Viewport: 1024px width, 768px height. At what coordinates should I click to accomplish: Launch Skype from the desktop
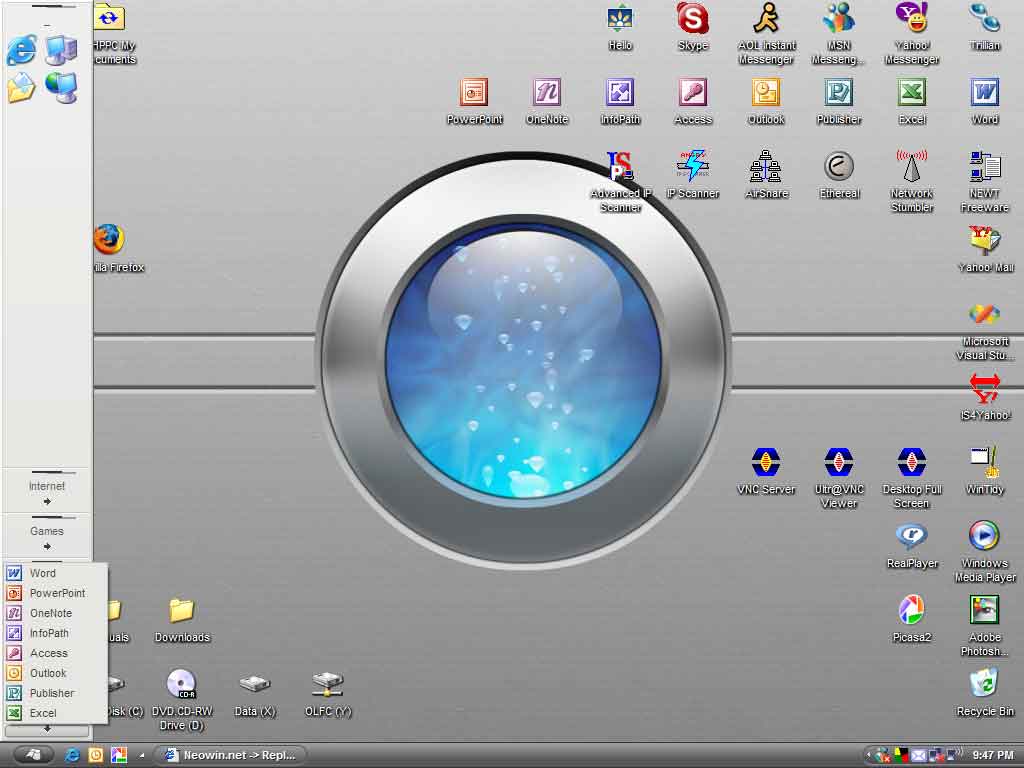click(x=692, y=22)
